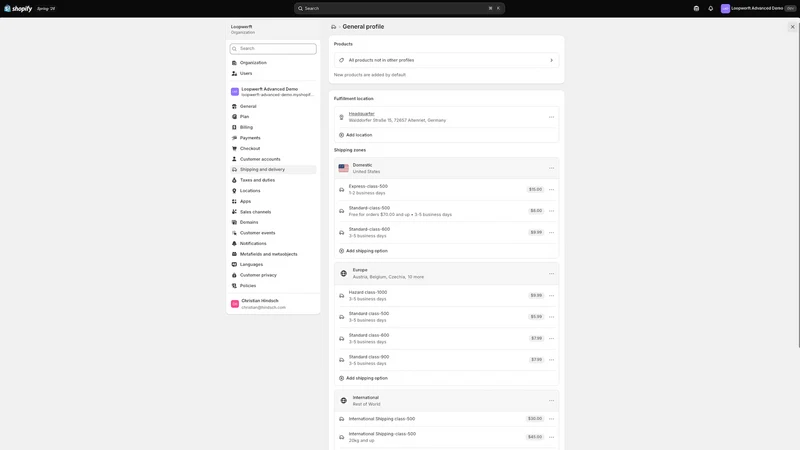The image size is (800, 450).
Task: Focus the settings sidebar Search field
Action: click(x=273, y=48)
